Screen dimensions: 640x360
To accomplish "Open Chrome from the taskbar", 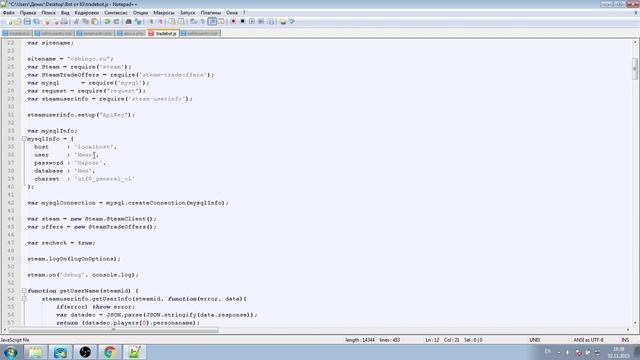I will click(x=109, y=352).
